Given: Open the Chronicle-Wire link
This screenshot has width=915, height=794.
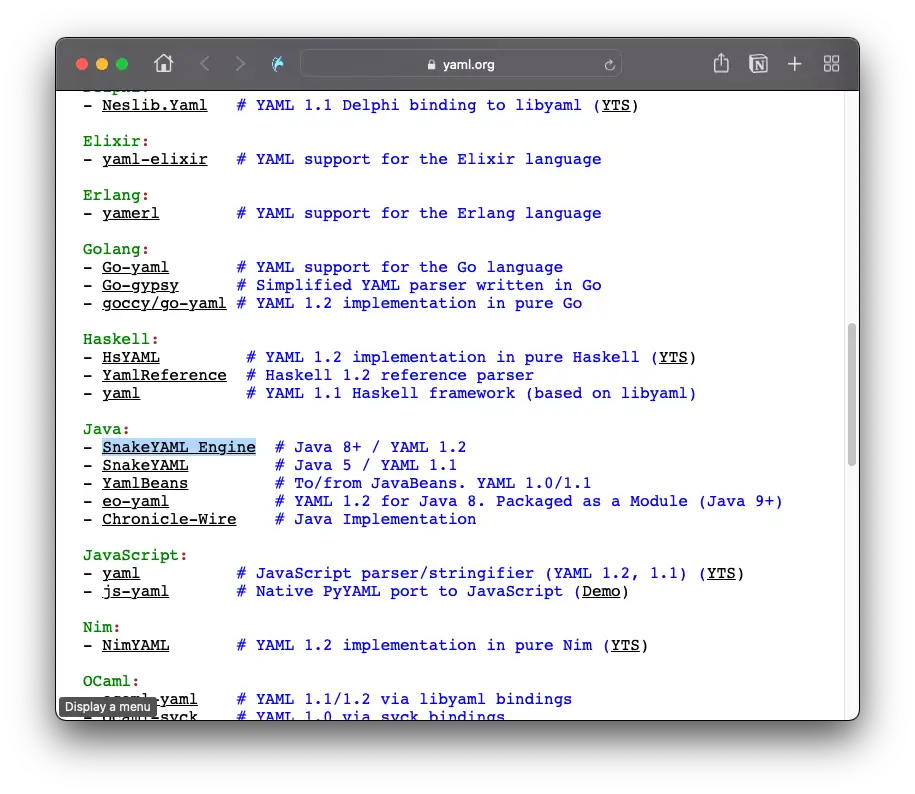Looking at the screenshot, I should pos(169,519).
